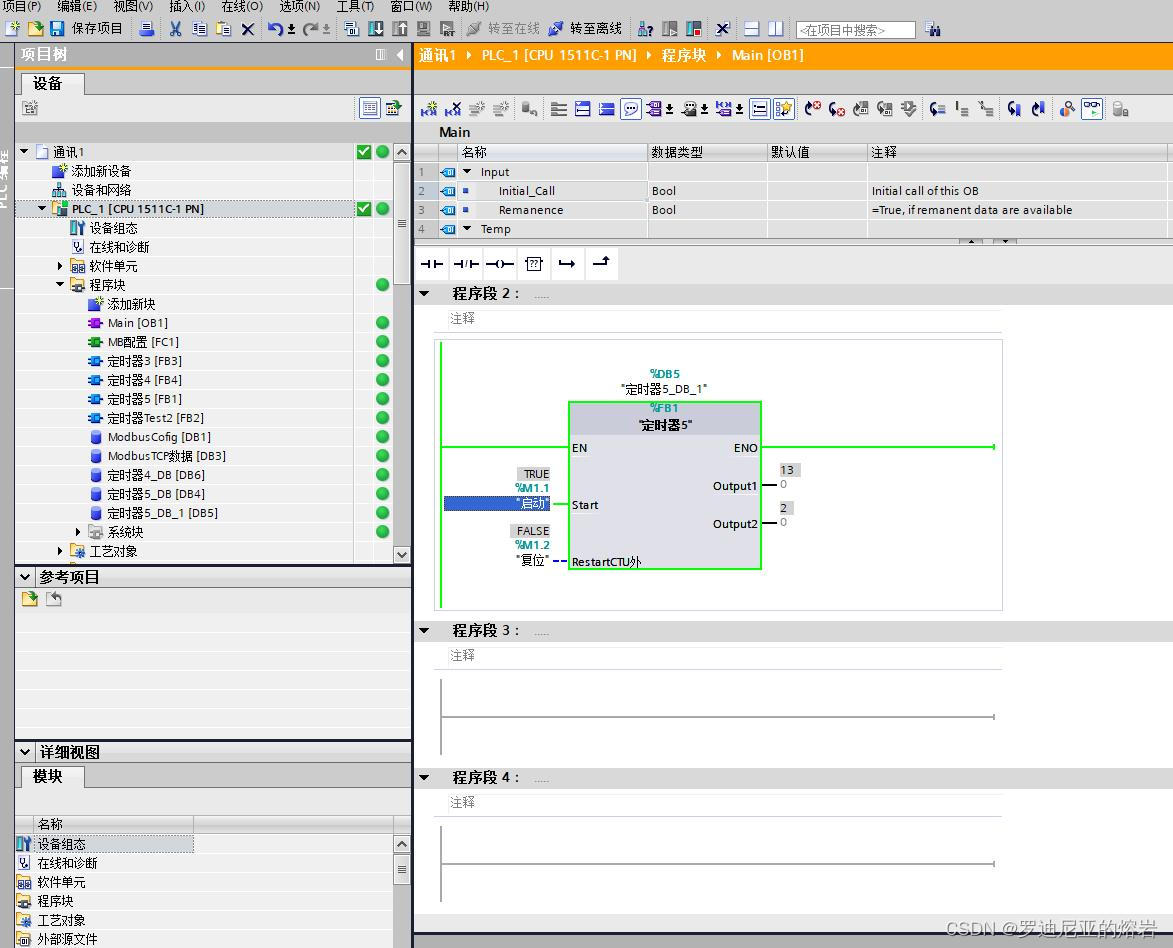
Task: Save the project with 保存项目
Action: (x=87, y=28)
